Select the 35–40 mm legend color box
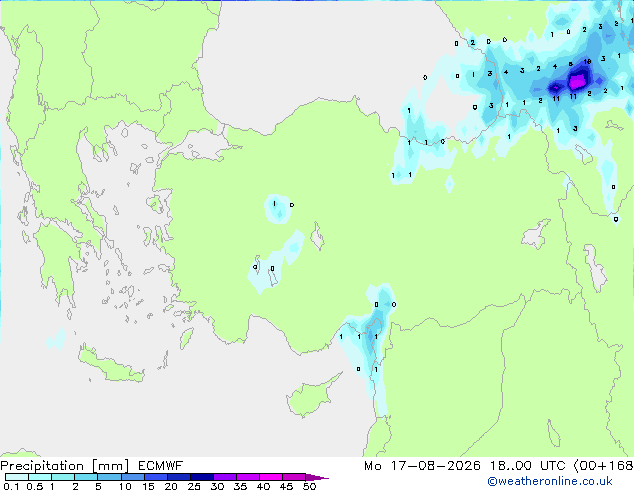The image size is (634, 490). (247, 477)
